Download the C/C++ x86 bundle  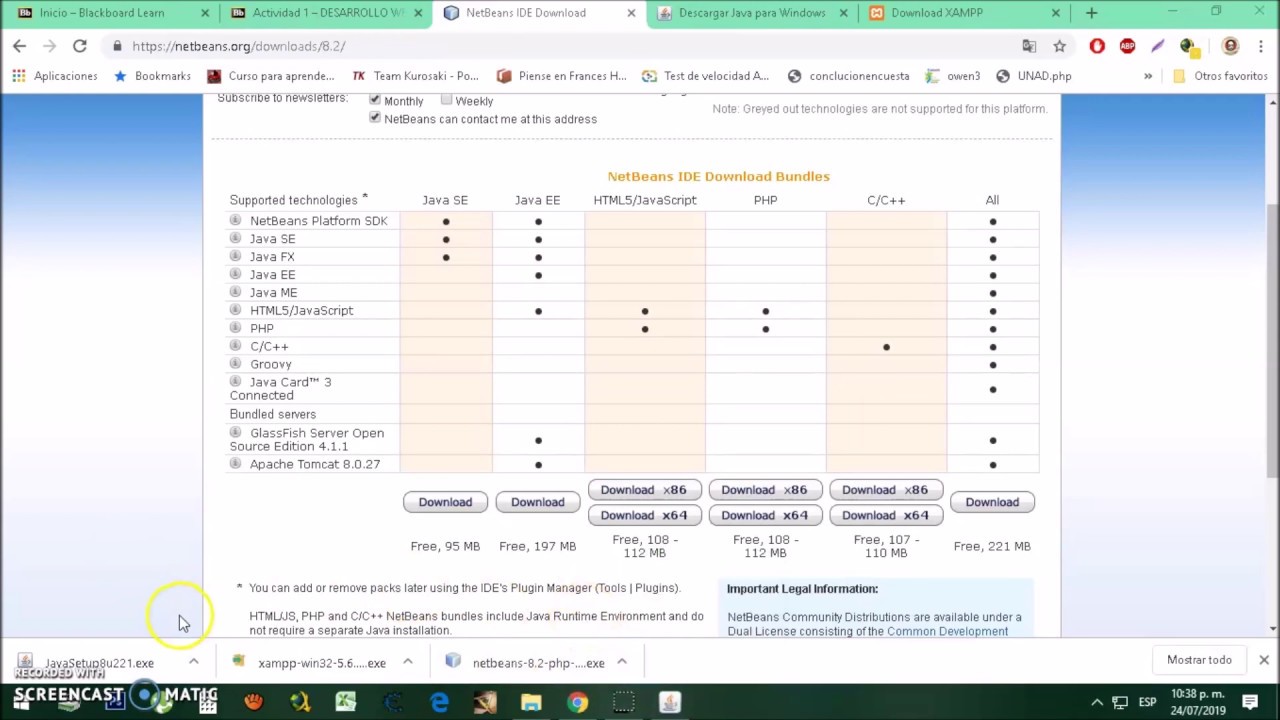click(x=885, y=490)
